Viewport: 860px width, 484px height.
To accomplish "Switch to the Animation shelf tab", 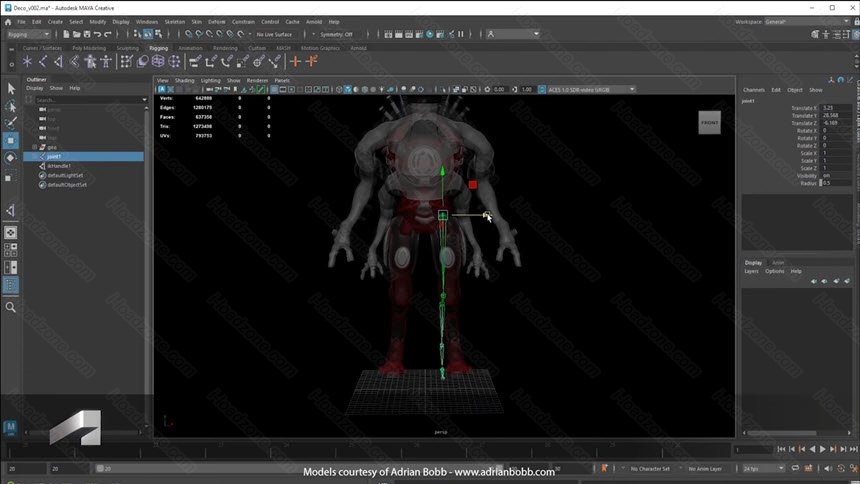I will tap(190, 48).
